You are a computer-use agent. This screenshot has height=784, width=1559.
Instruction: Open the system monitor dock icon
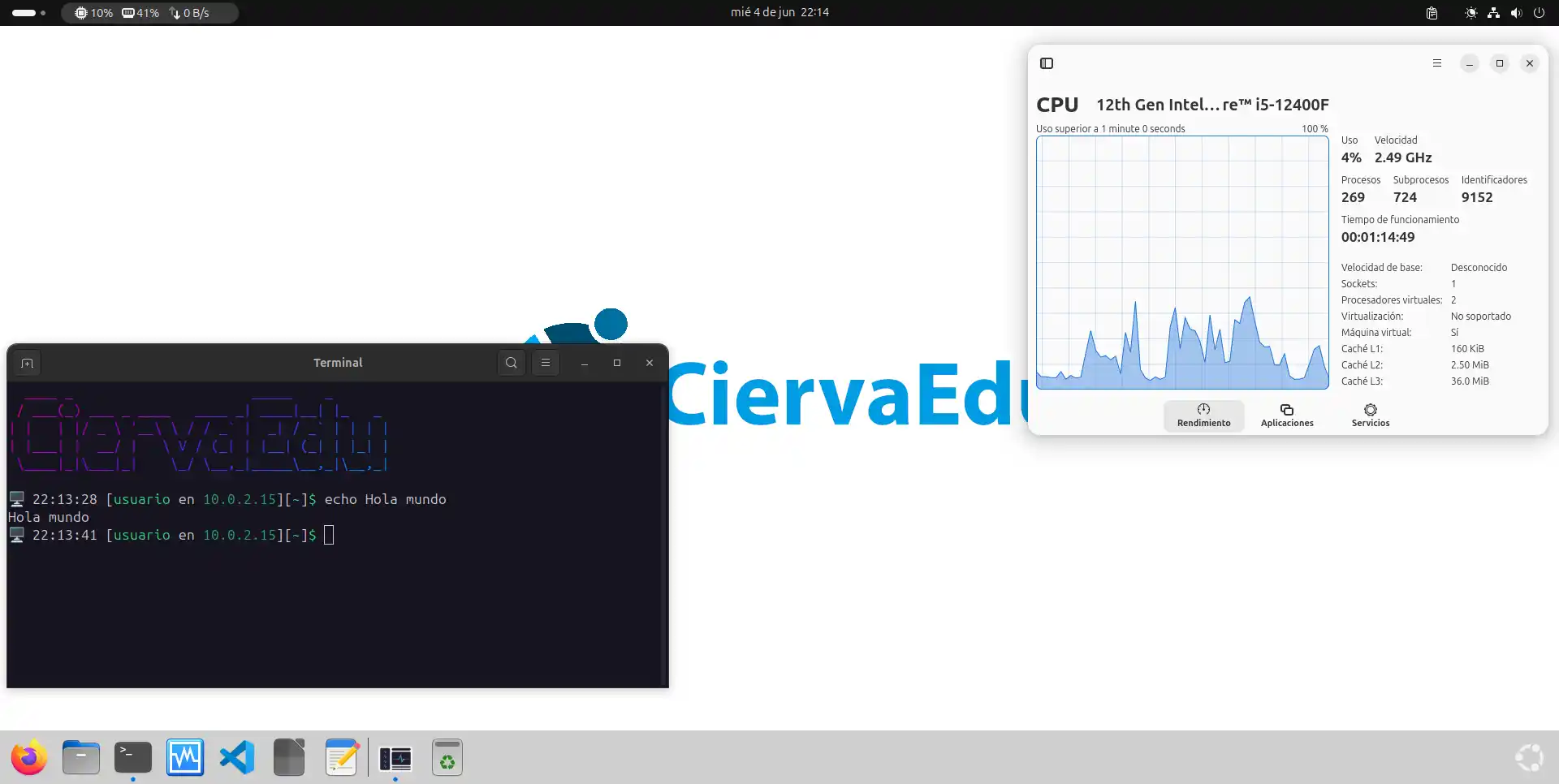(x=185, y=758)
